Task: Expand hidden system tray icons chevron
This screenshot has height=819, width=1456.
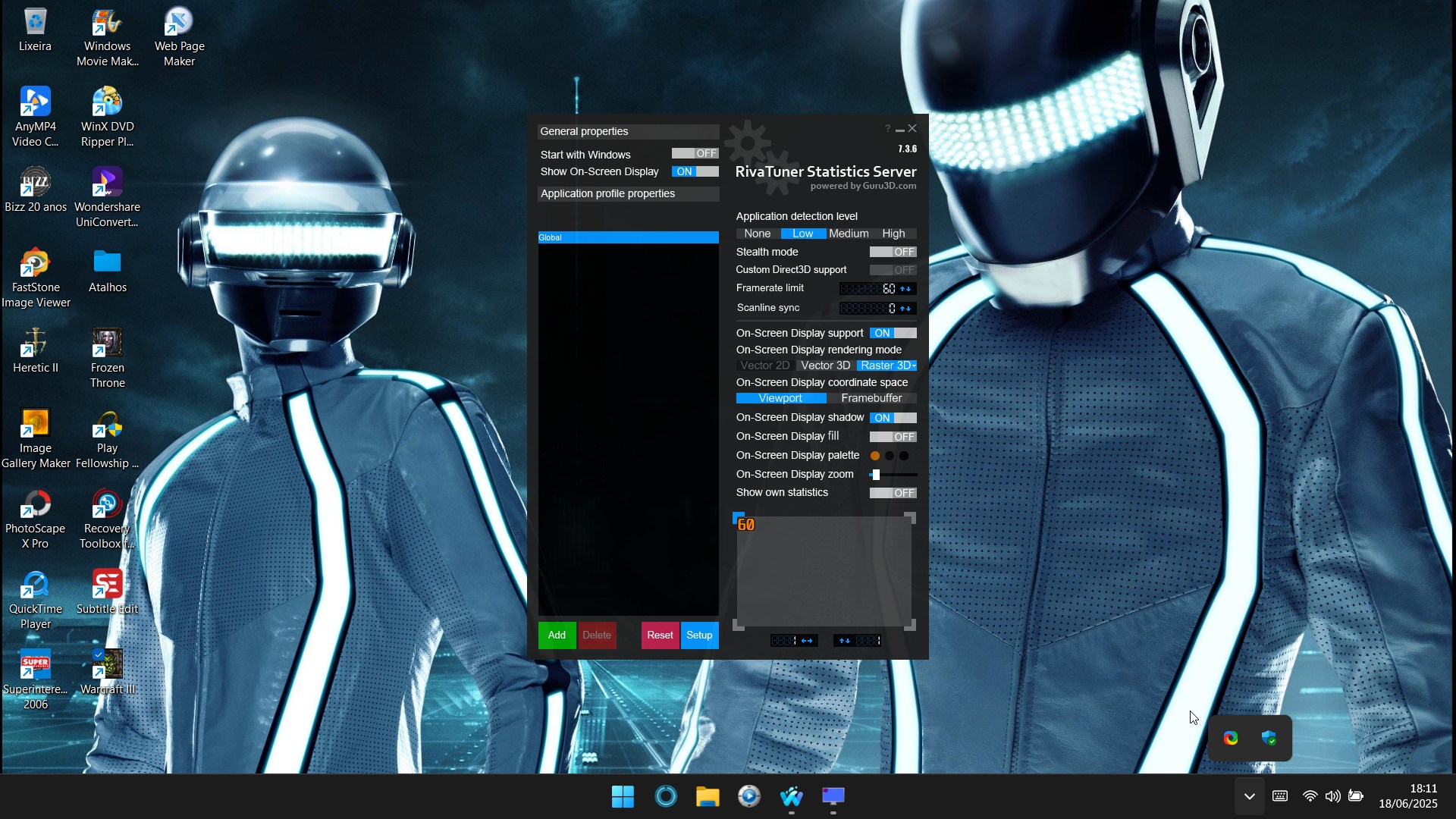Action: (1249, 796)
